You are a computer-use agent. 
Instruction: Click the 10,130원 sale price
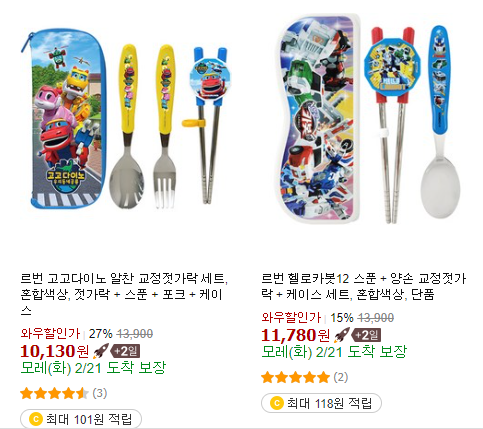(x=55, y=351)
